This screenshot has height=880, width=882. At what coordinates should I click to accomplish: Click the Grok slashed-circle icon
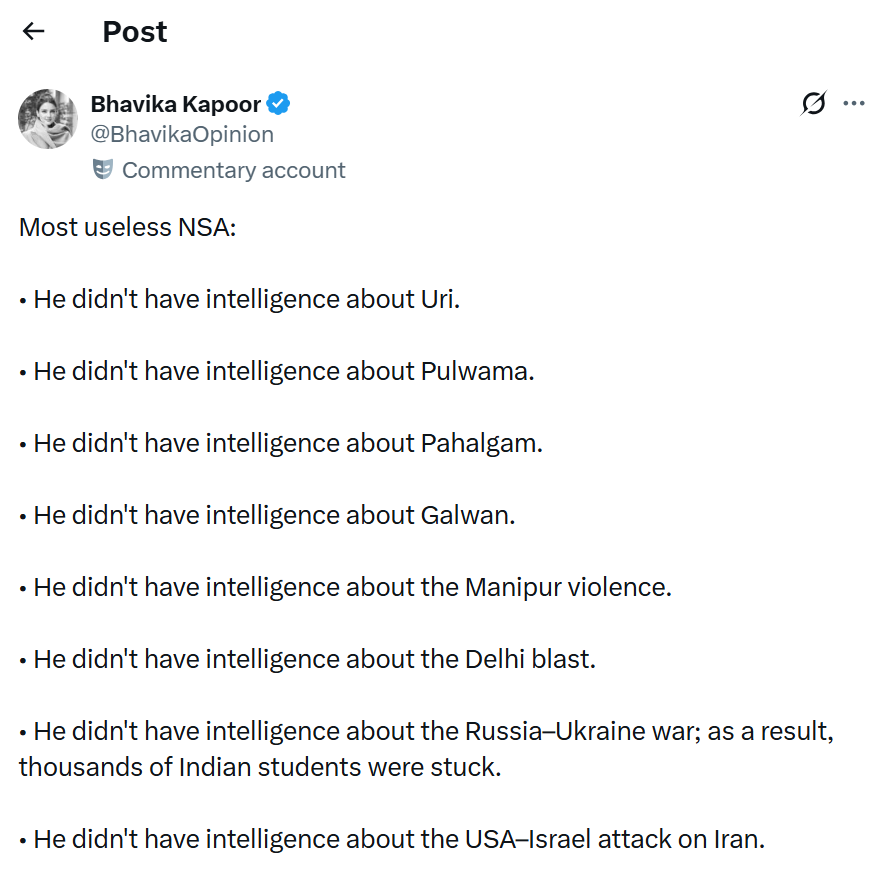tap(814, 103)
